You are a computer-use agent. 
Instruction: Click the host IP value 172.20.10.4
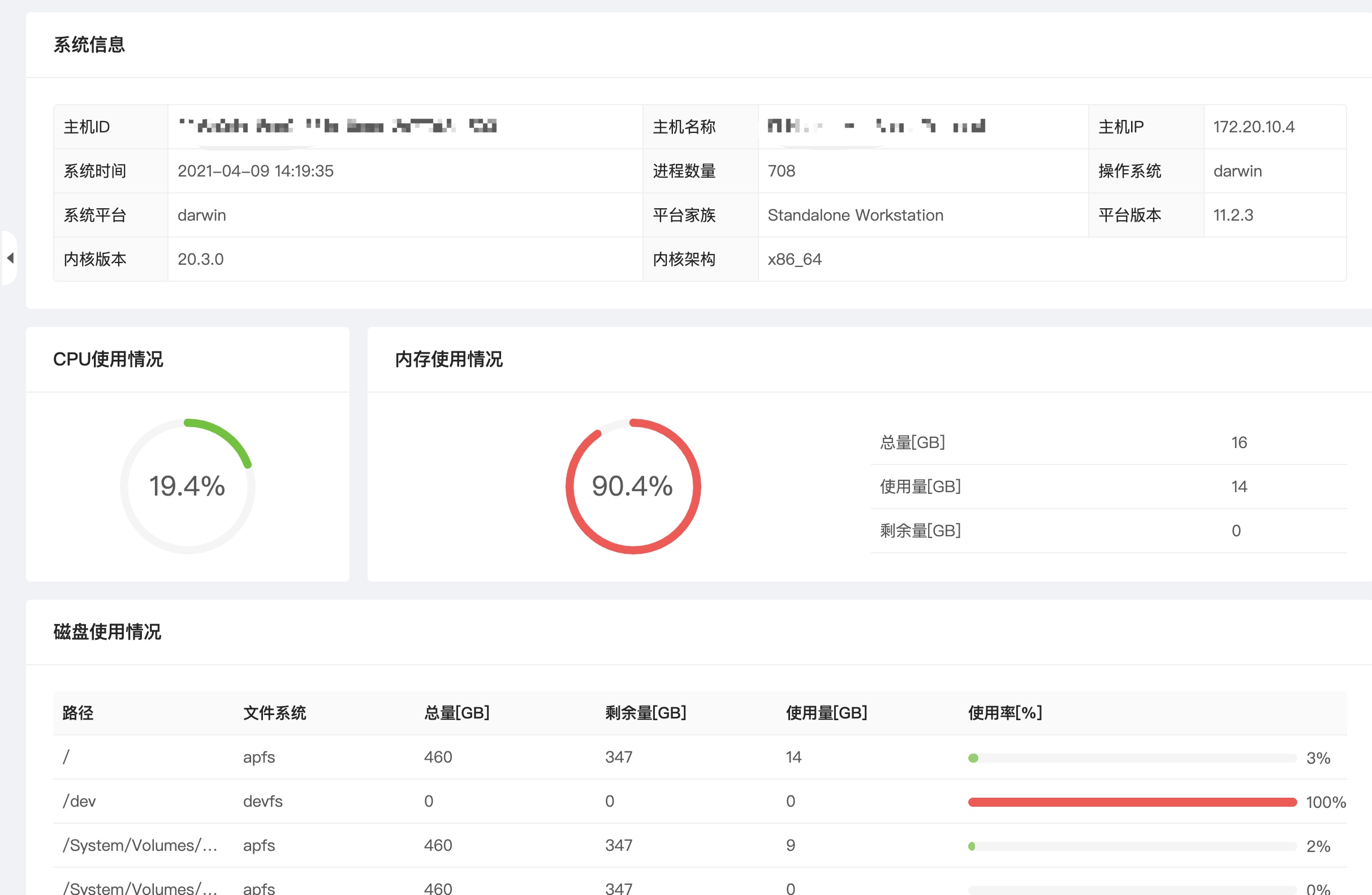click(1253, 127)
